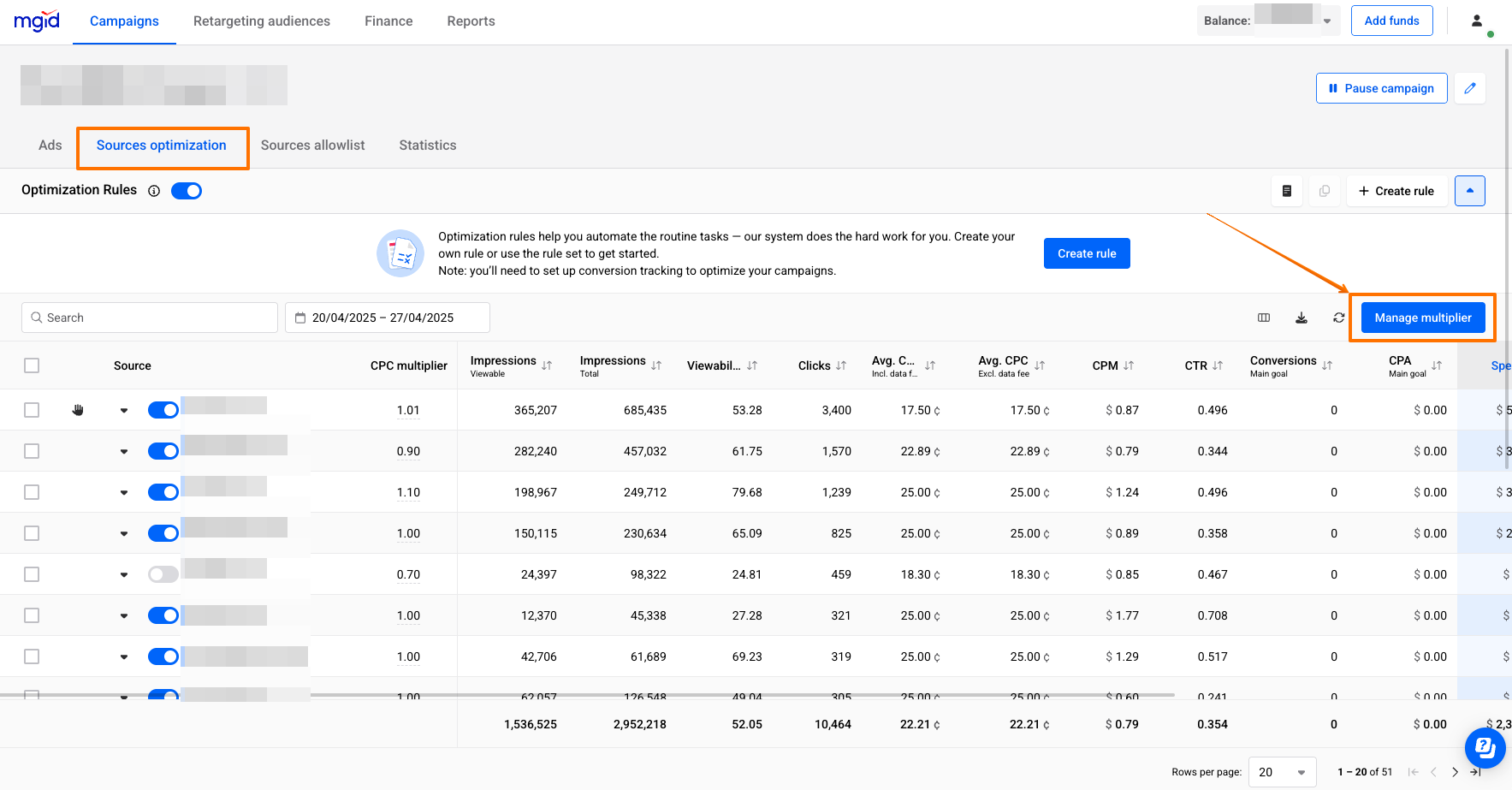This screenshot has height=790, width=1512.
Task: Click the Search input field
Action: point(158,318)
